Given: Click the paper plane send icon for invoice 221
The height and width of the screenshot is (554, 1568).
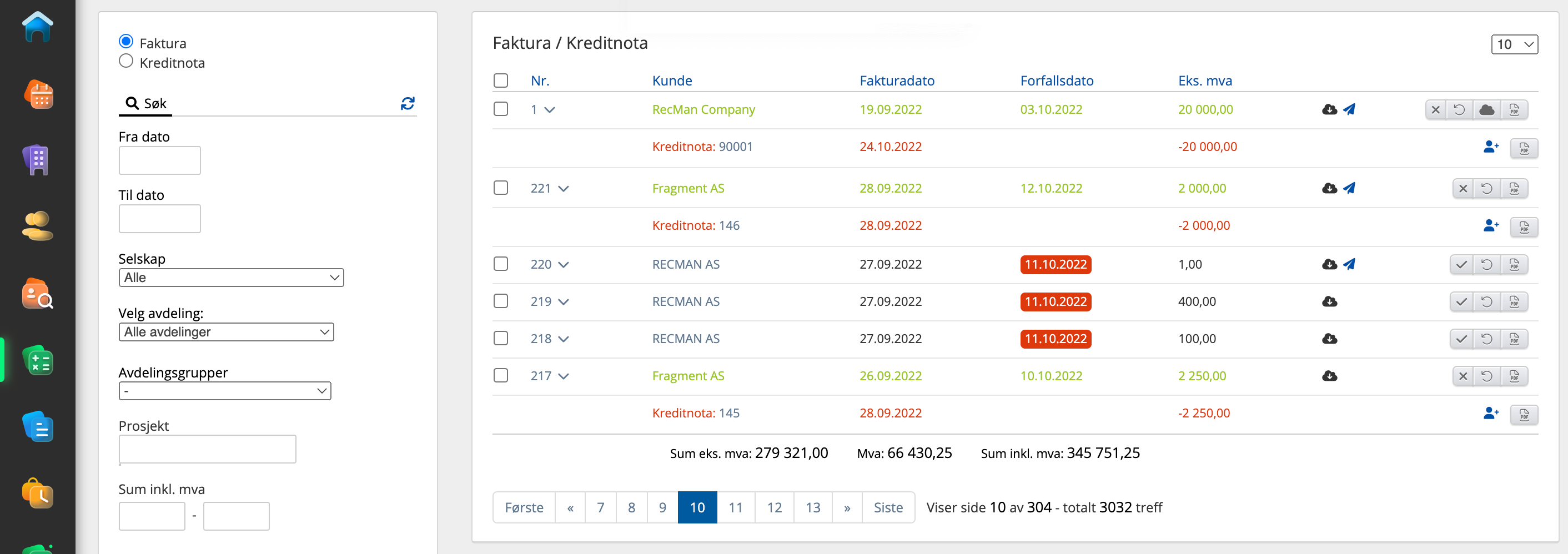Looking at the screenshot, I should (1349, 188).
